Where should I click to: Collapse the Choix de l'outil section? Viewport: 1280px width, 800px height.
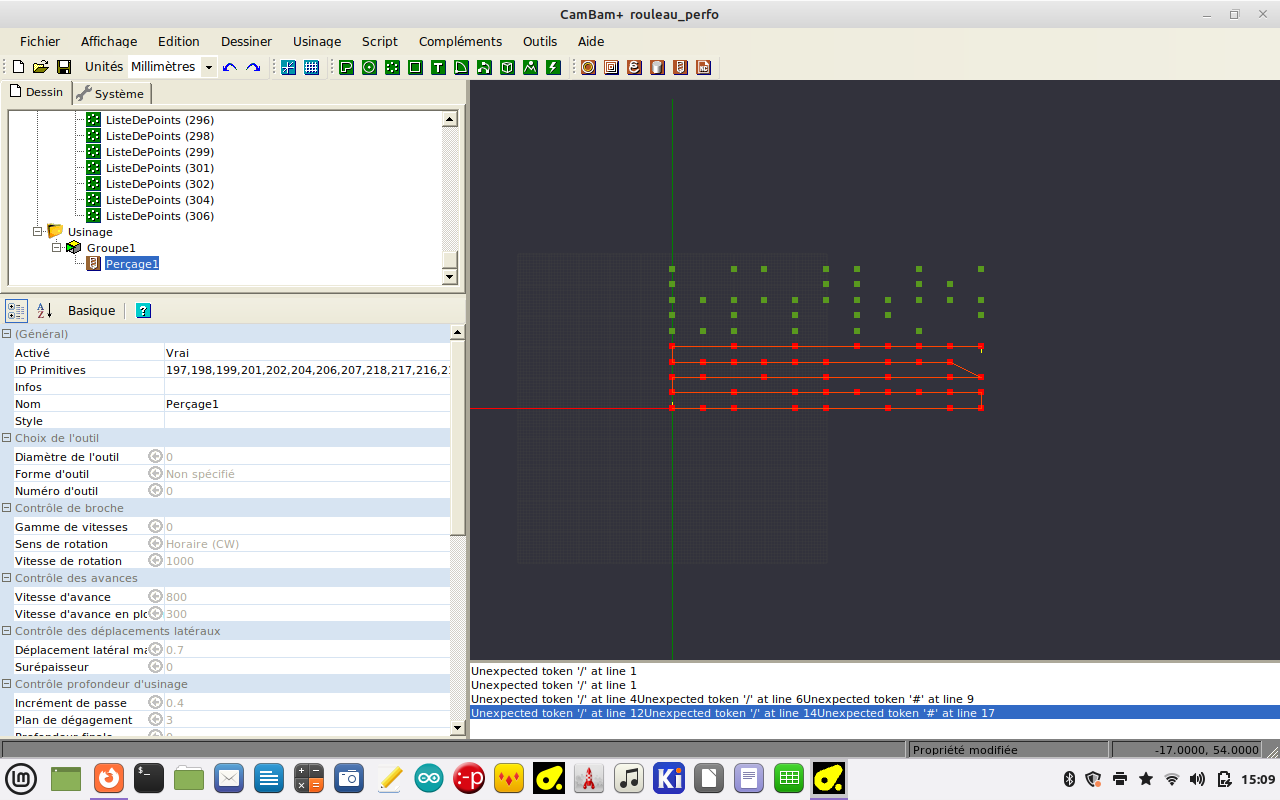(x=7, y=438)
